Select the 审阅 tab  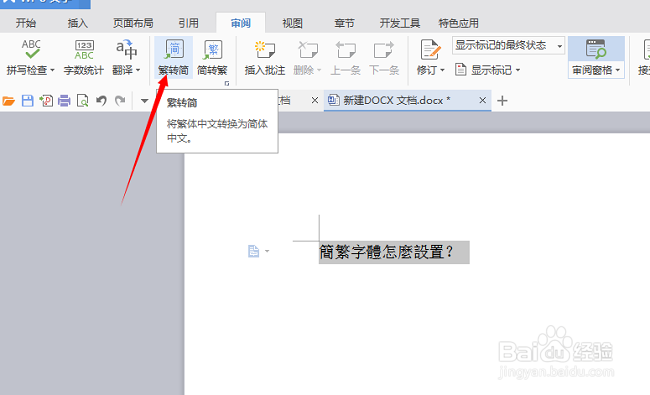pyautogui.click(x=240, y=23)
